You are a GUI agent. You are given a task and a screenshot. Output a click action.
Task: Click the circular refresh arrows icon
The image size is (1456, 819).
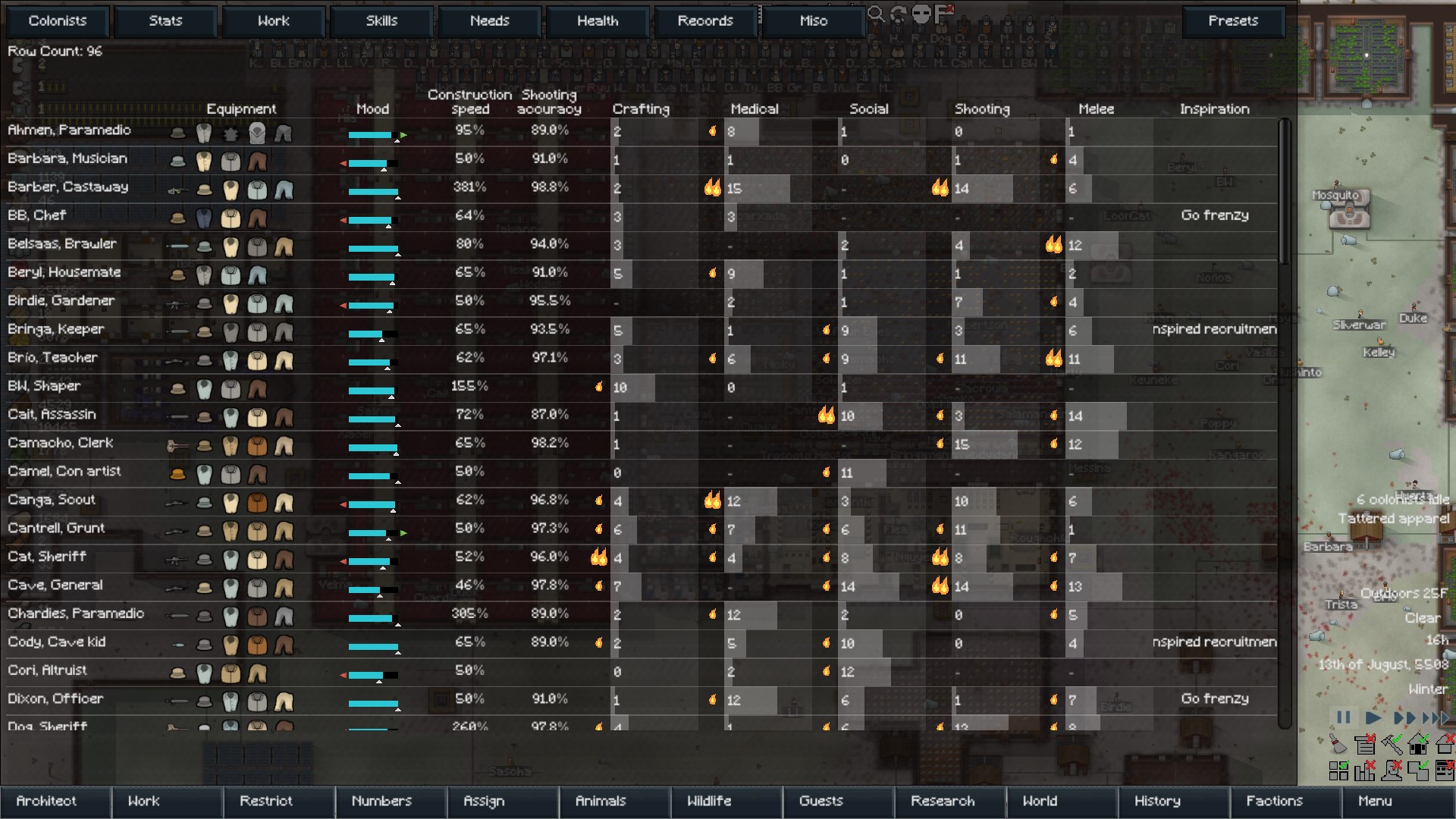[899, 13]
